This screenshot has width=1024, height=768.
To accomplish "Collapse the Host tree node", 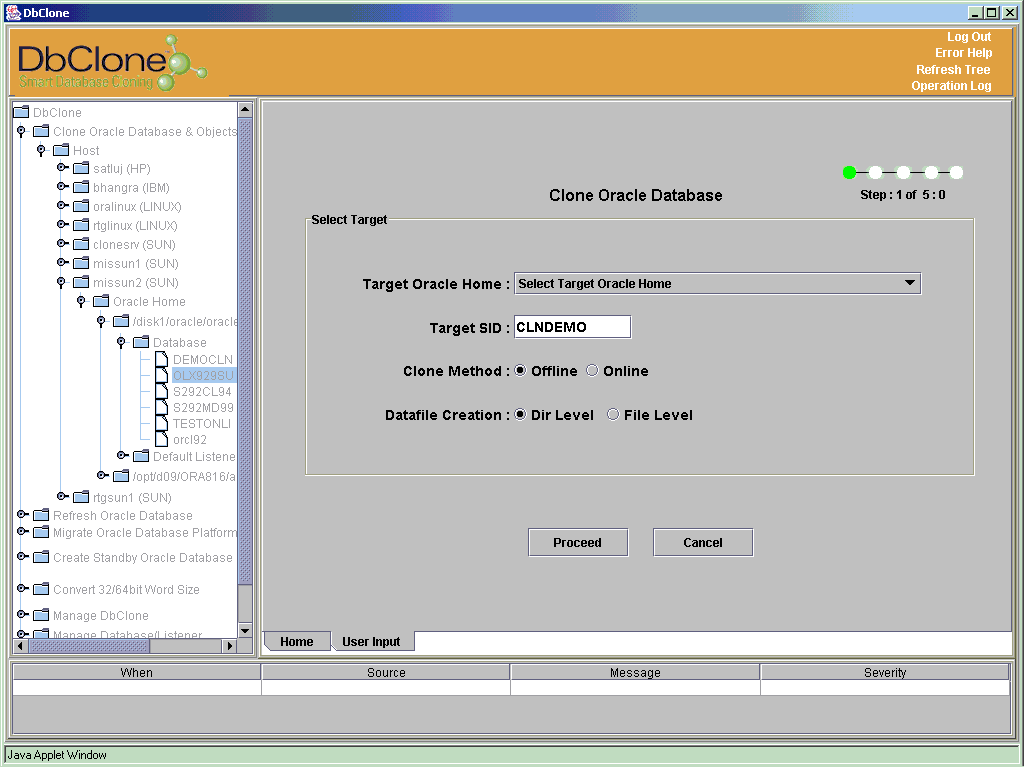I will (x=41, y=150).
